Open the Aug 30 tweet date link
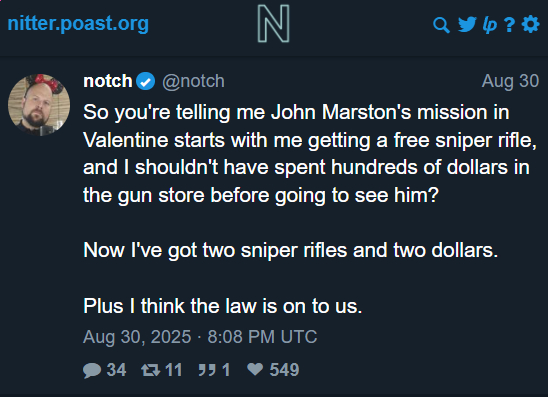 [x=510, y=81]
